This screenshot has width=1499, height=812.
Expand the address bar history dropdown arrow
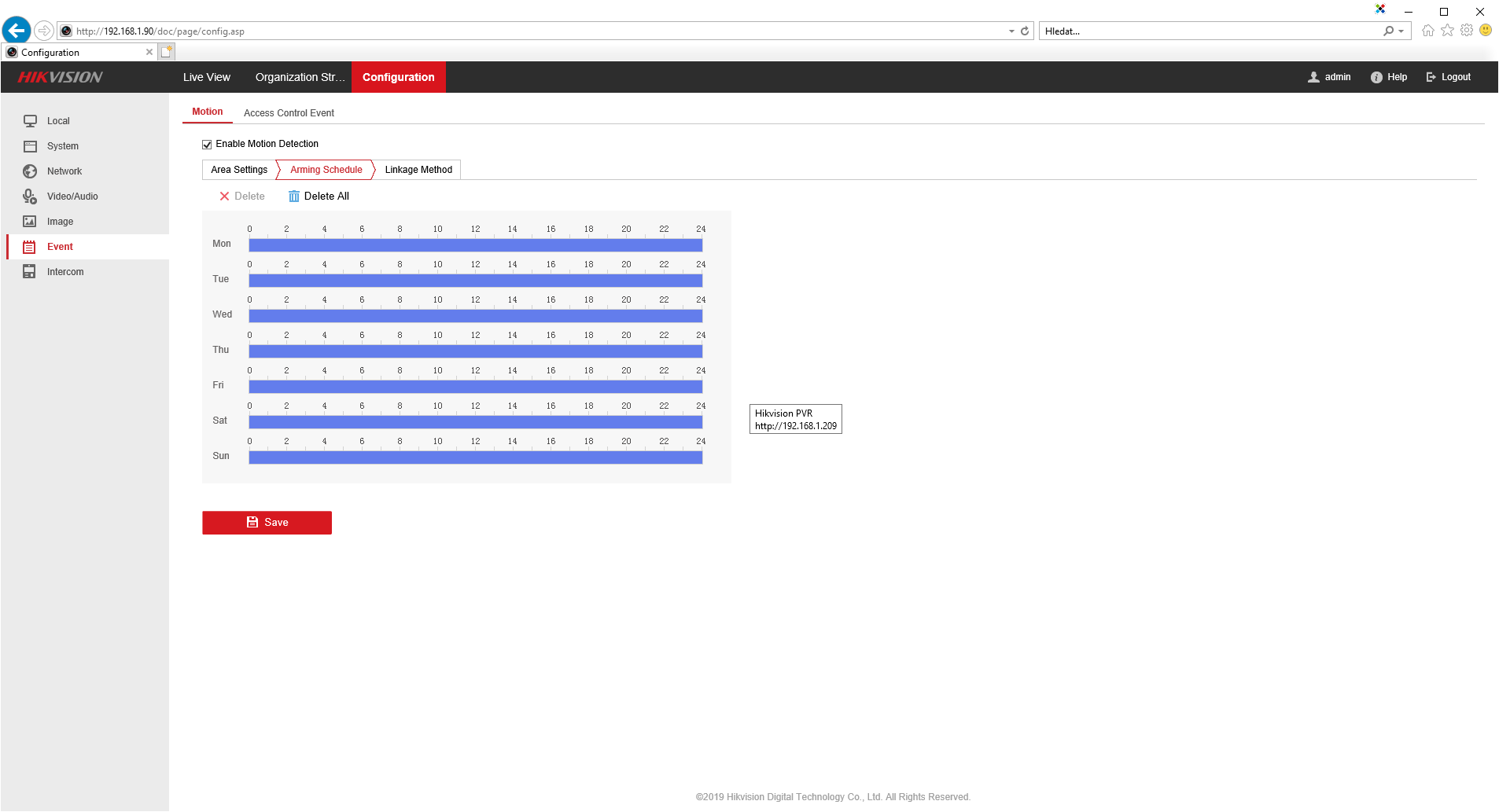click(1011, 31)
